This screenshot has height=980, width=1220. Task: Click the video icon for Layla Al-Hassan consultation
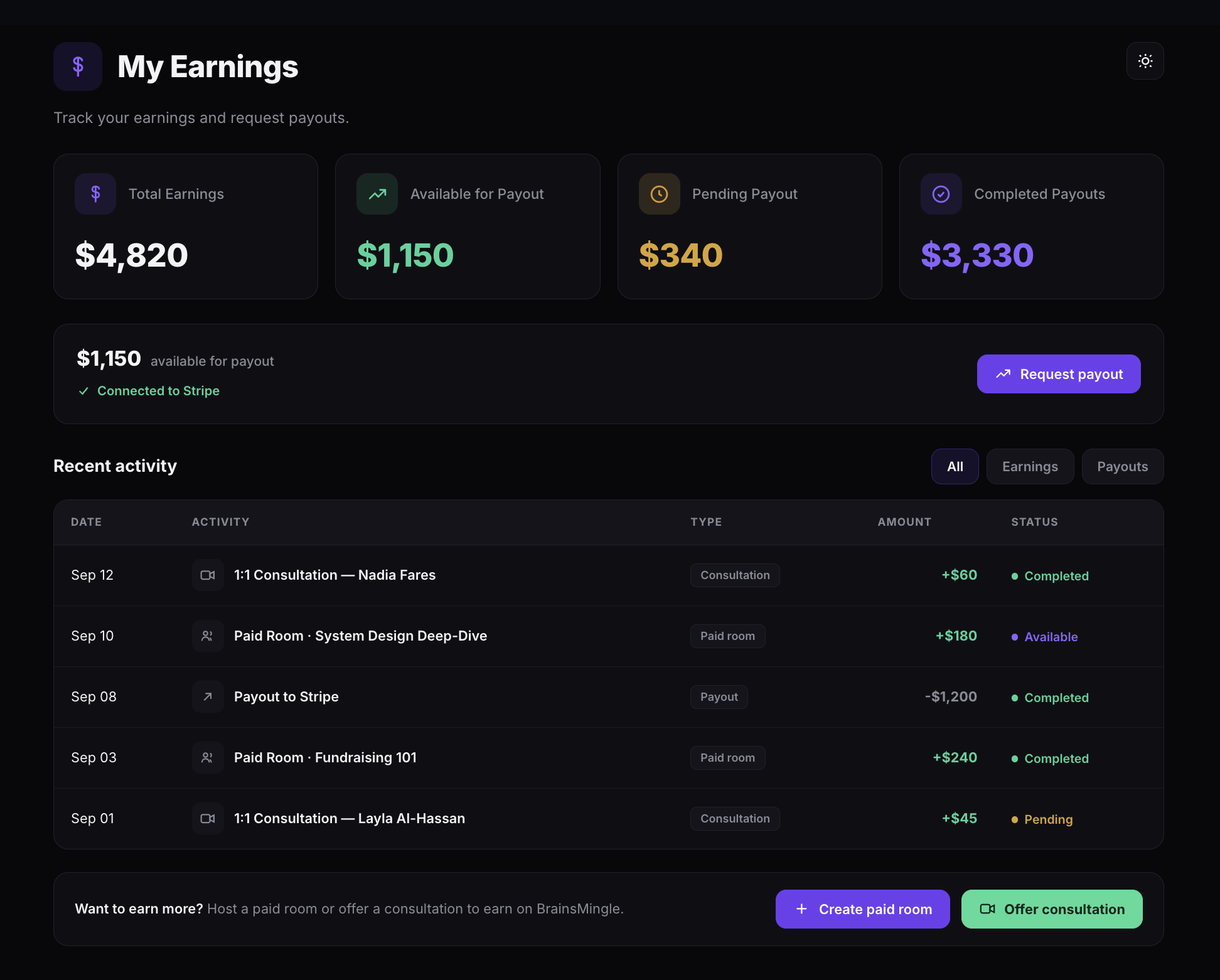(208, 818)
